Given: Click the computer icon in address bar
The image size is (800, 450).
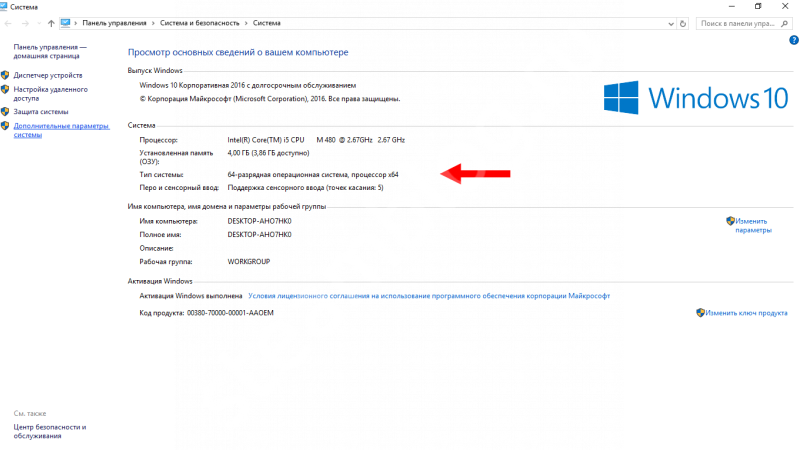Looking at the screenshot, I should pyautogui.click(x=65, y=23).
